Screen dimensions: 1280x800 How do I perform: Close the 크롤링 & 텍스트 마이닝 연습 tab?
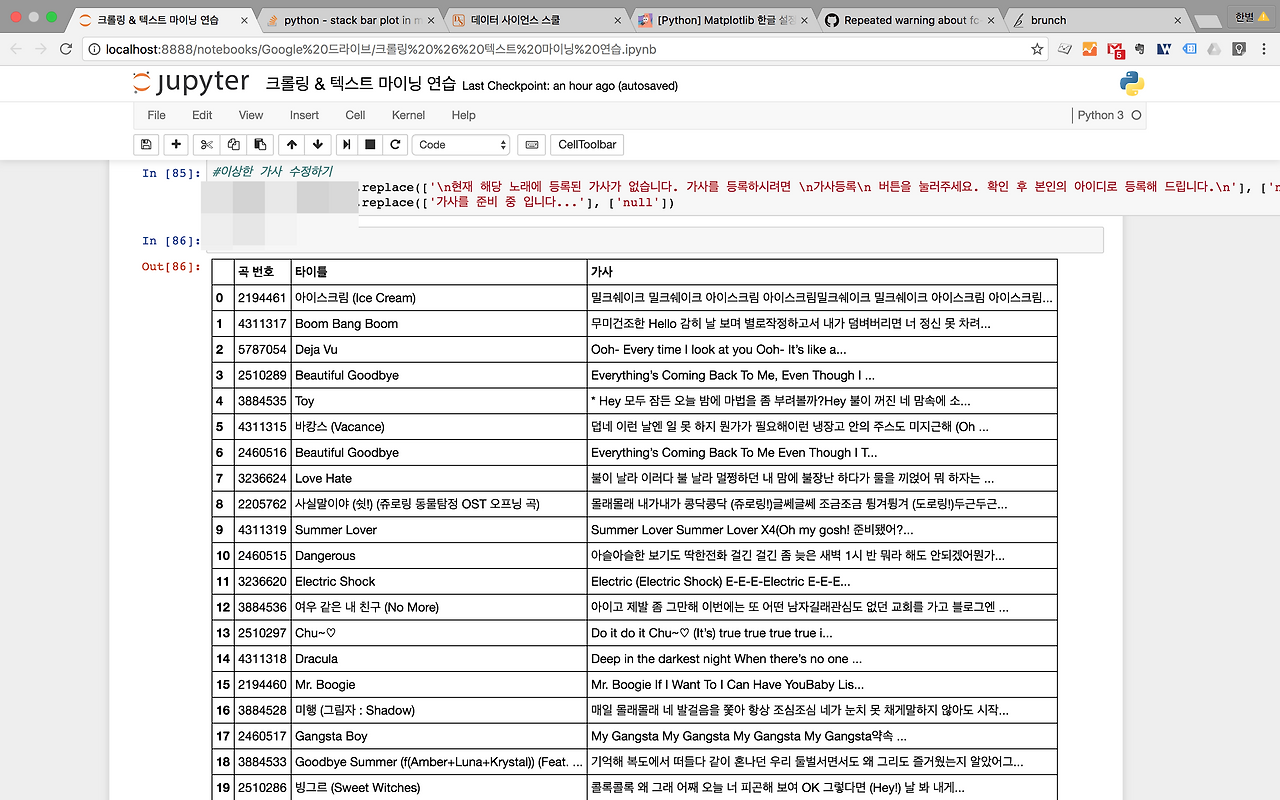point(244,20)
